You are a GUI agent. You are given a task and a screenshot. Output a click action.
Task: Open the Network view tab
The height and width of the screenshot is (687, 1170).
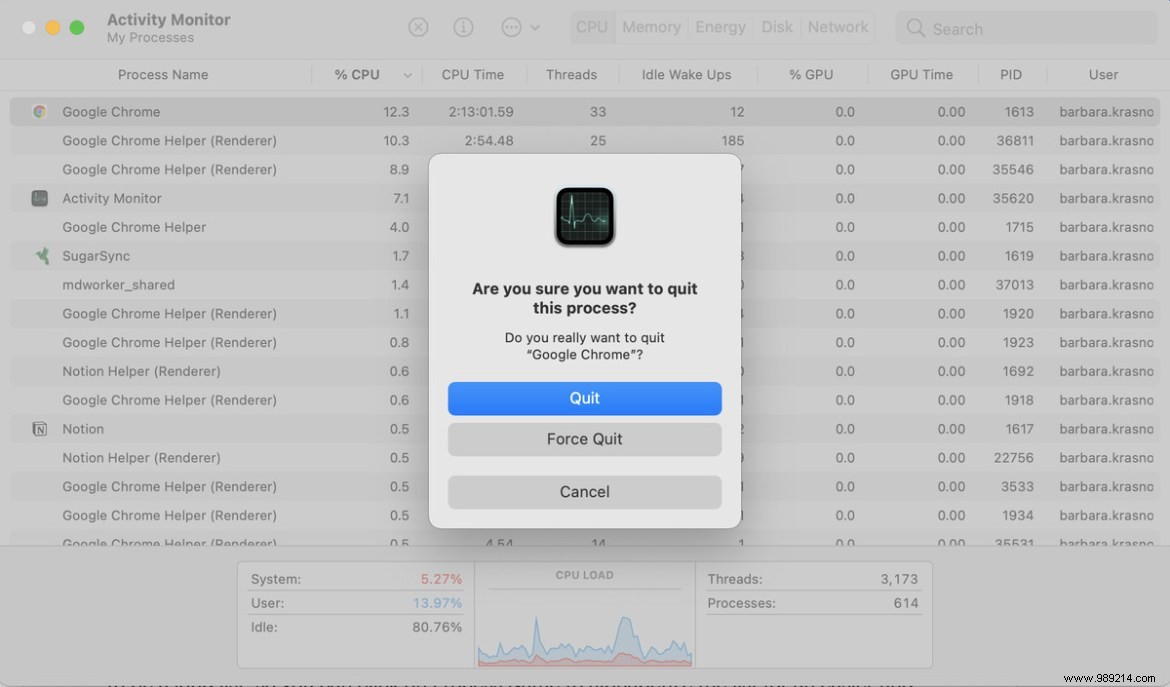coord(838,27)
